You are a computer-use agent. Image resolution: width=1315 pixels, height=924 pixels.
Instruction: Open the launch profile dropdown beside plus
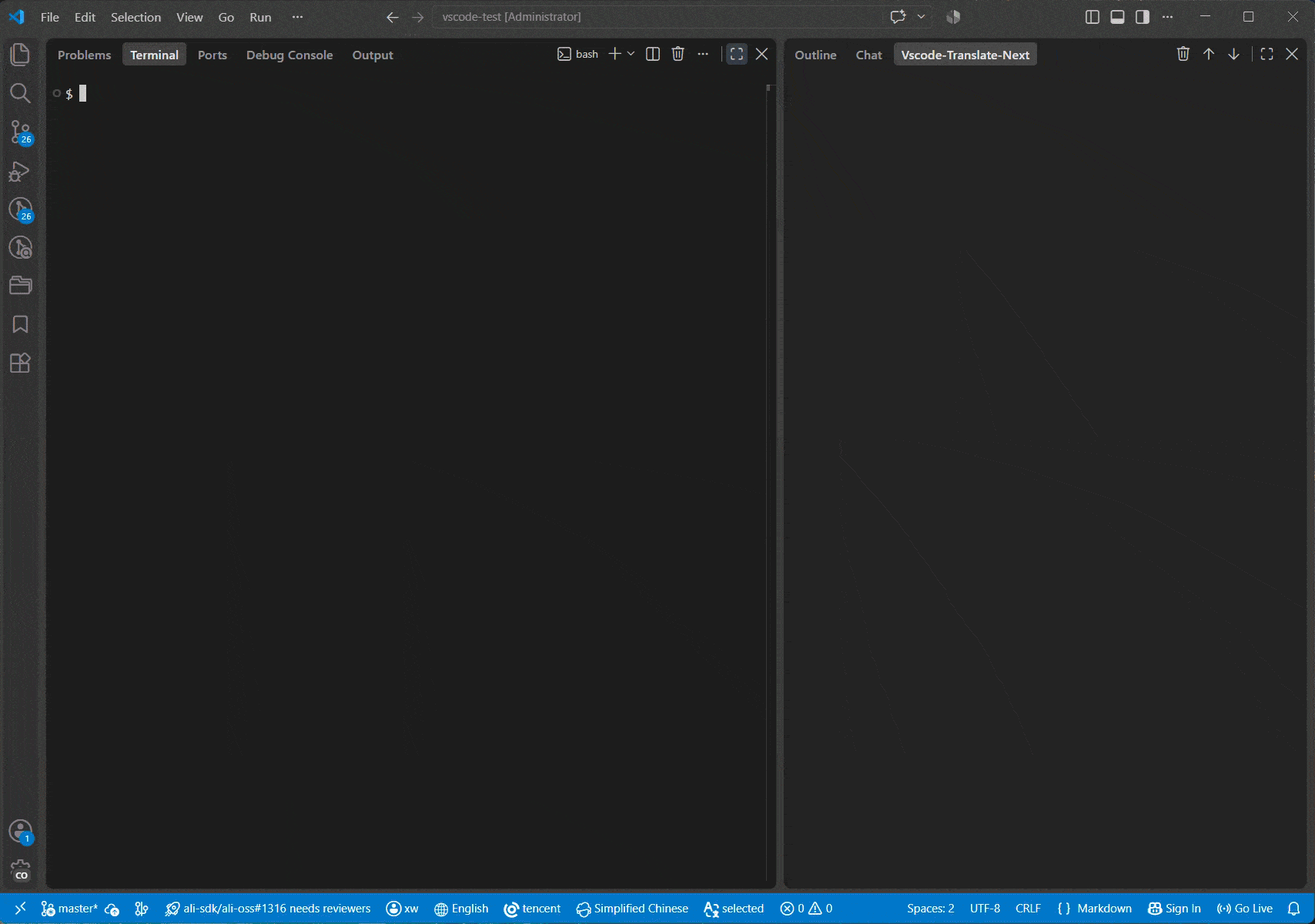[x=631, y=54]
